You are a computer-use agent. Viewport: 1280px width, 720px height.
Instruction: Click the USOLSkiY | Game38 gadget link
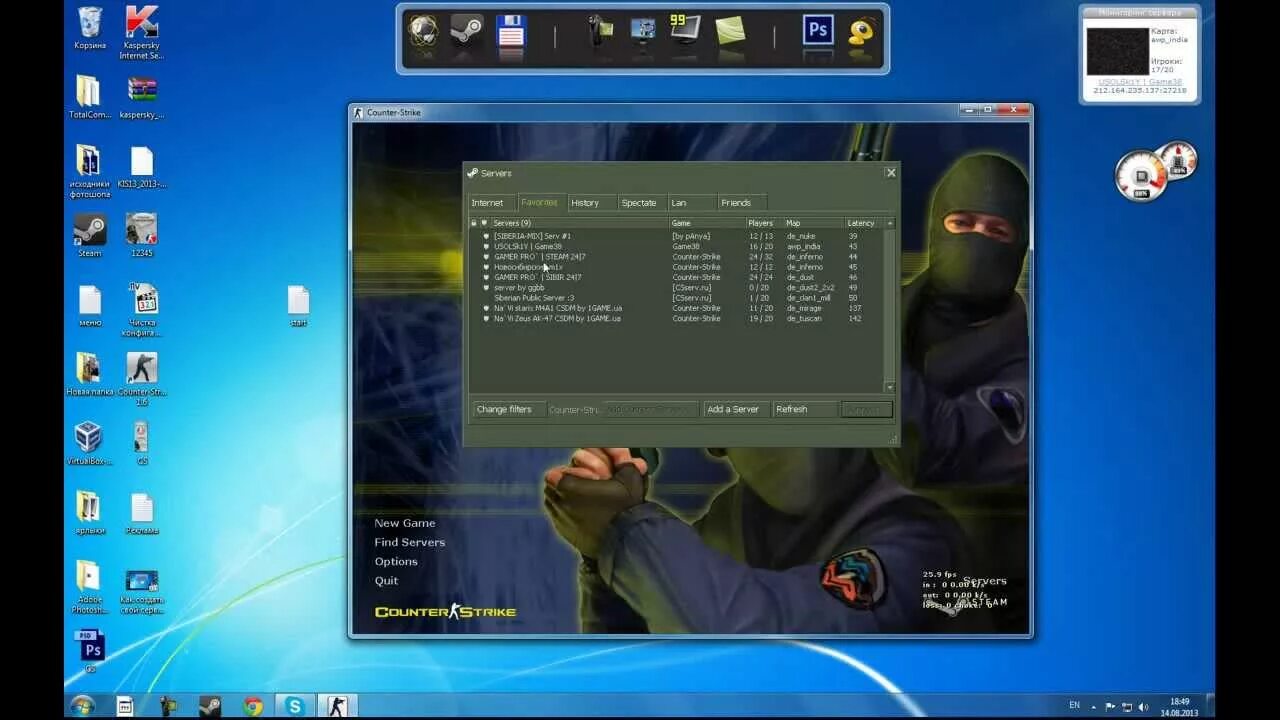point(1139,82)
